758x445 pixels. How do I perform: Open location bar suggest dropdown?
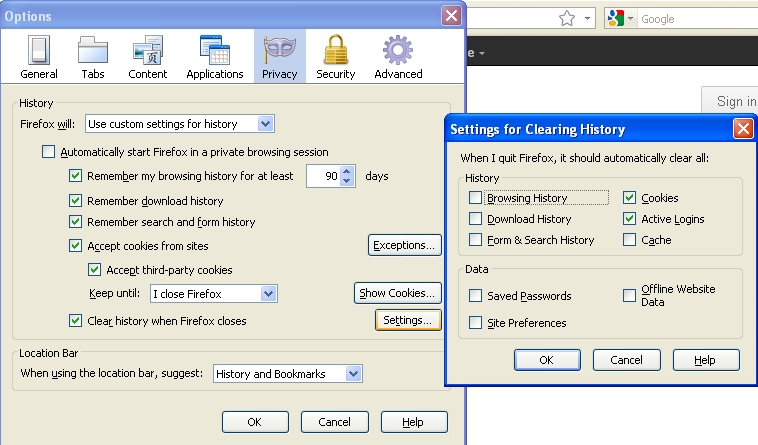click(288, 373)
